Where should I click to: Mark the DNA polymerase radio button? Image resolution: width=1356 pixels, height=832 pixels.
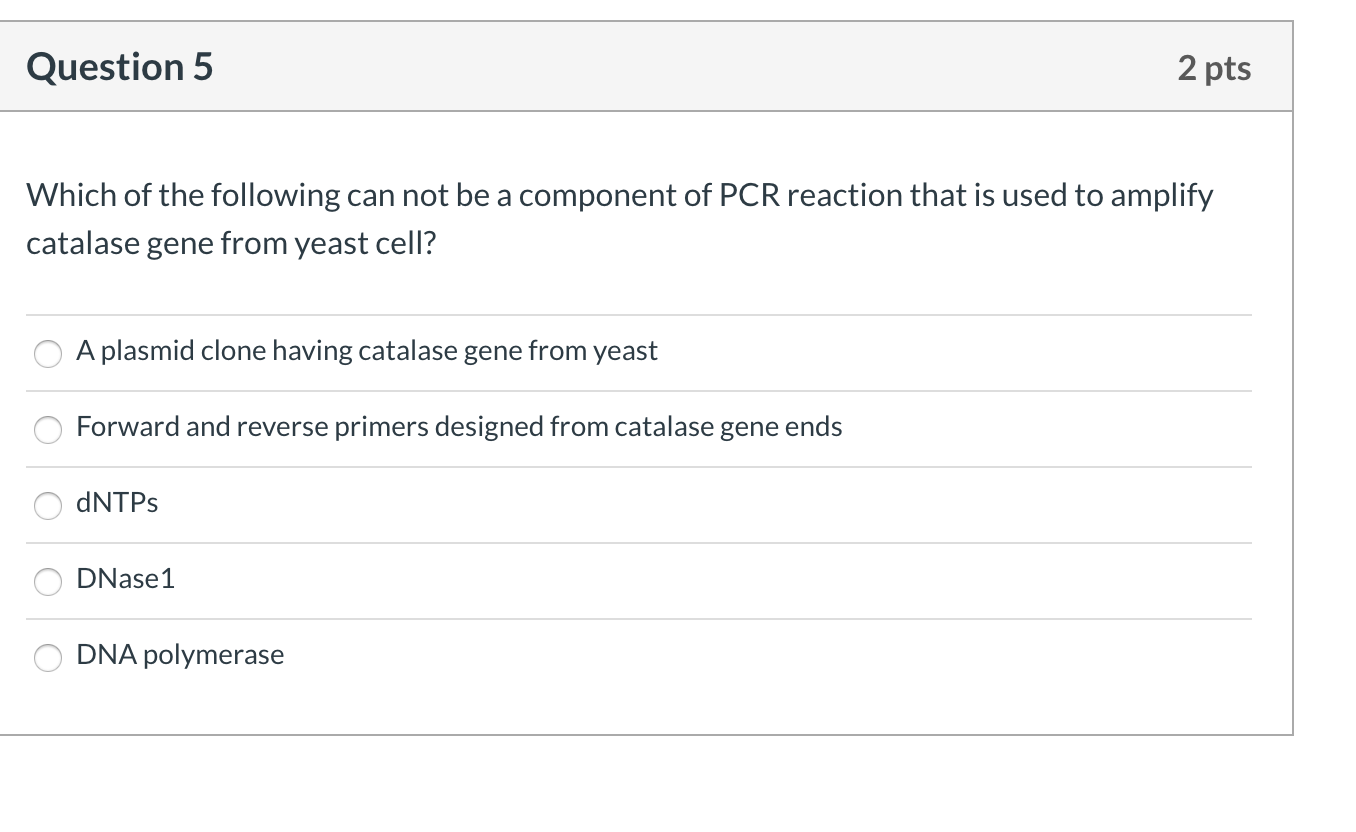tap(49, 658)
